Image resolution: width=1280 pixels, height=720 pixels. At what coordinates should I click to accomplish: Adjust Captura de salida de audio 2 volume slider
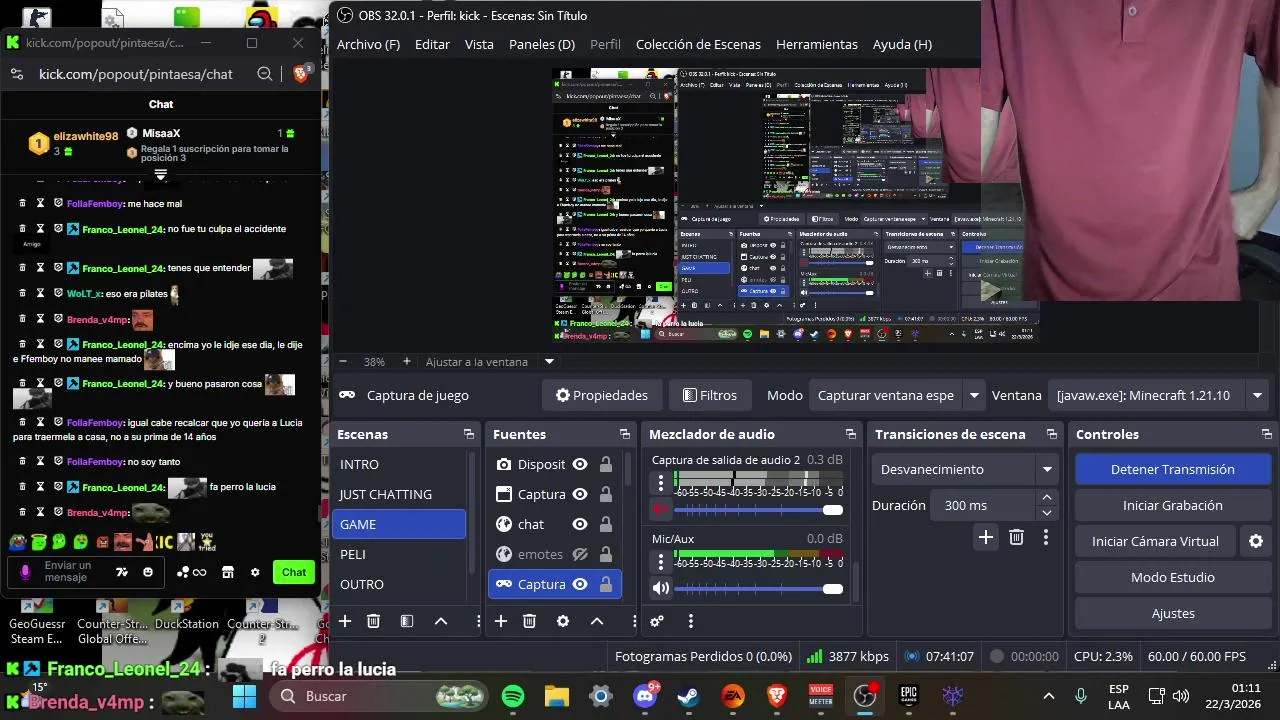pos(759,510)
